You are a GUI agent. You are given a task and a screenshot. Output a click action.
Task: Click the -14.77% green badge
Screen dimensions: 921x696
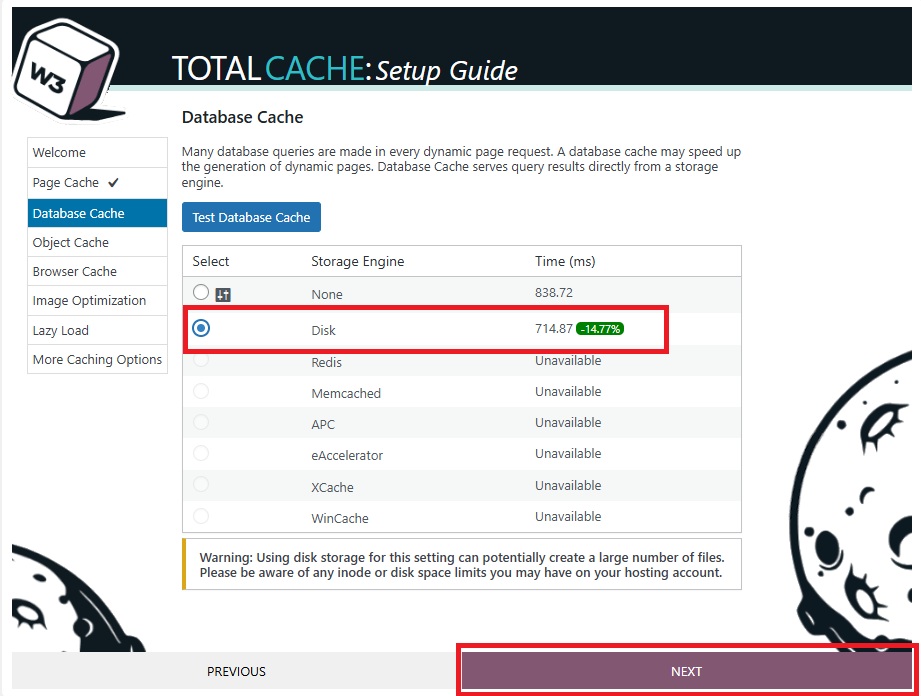[x=600, y=329]
